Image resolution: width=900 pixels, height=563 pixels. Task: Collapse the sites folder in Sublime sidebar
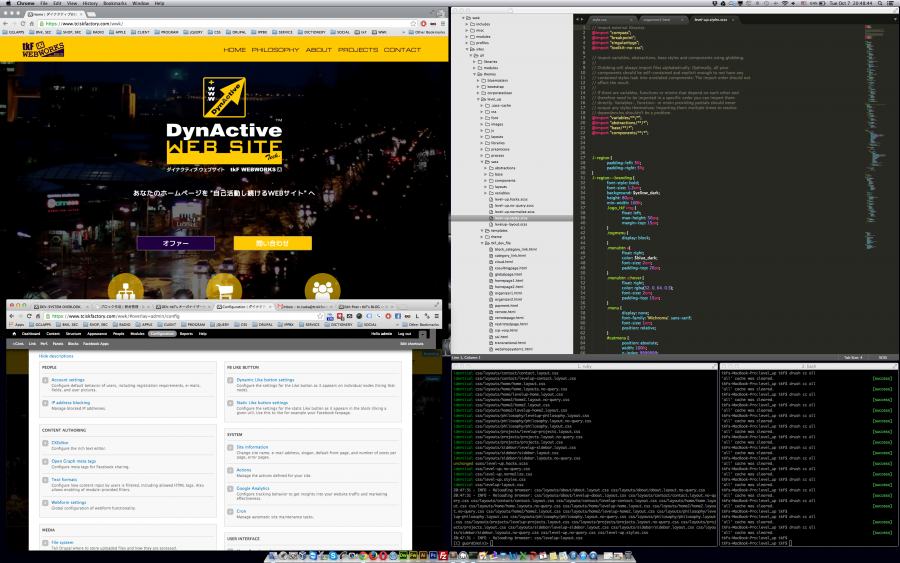pyautogui.click(x=467, y=49)
